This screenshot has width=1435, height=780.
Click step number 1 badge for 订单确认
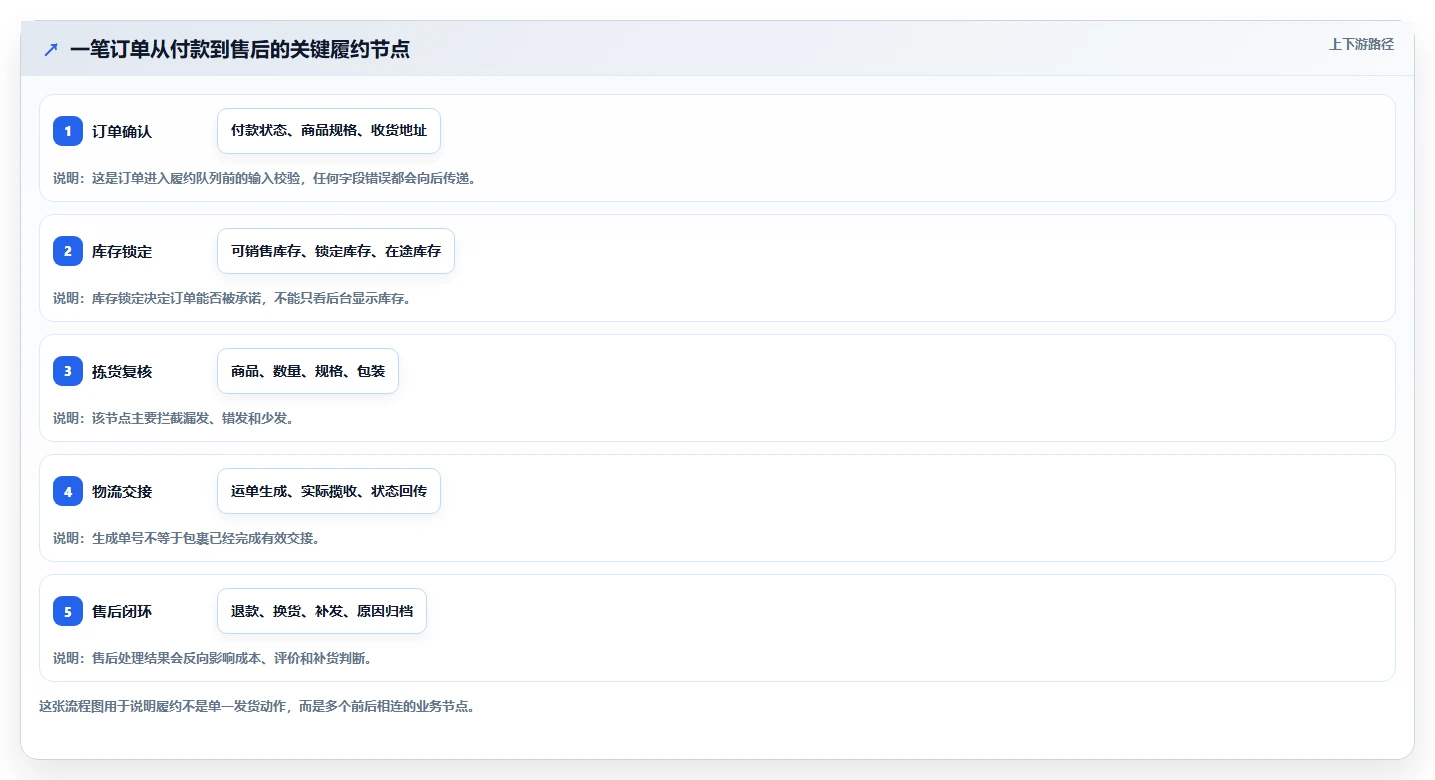click(68, 131)
